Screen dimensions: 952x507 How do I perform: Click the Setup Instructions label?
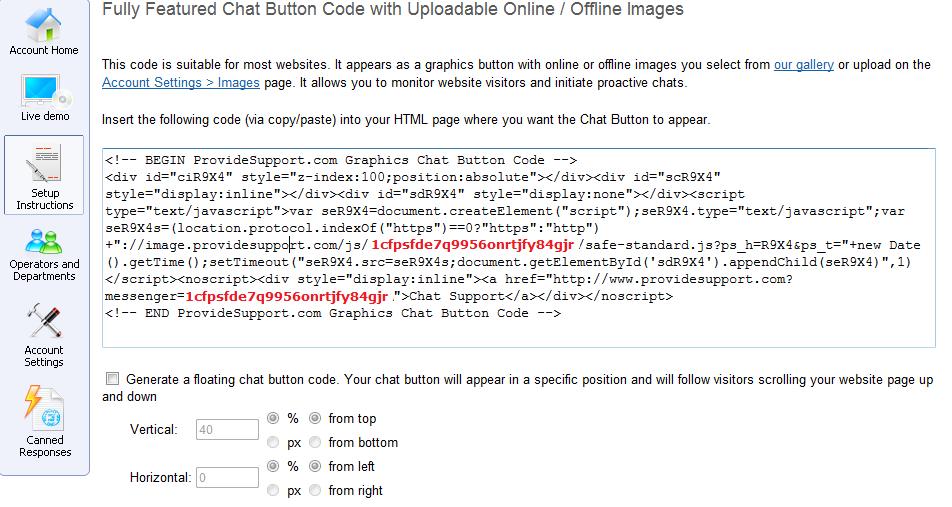[45, 199]
